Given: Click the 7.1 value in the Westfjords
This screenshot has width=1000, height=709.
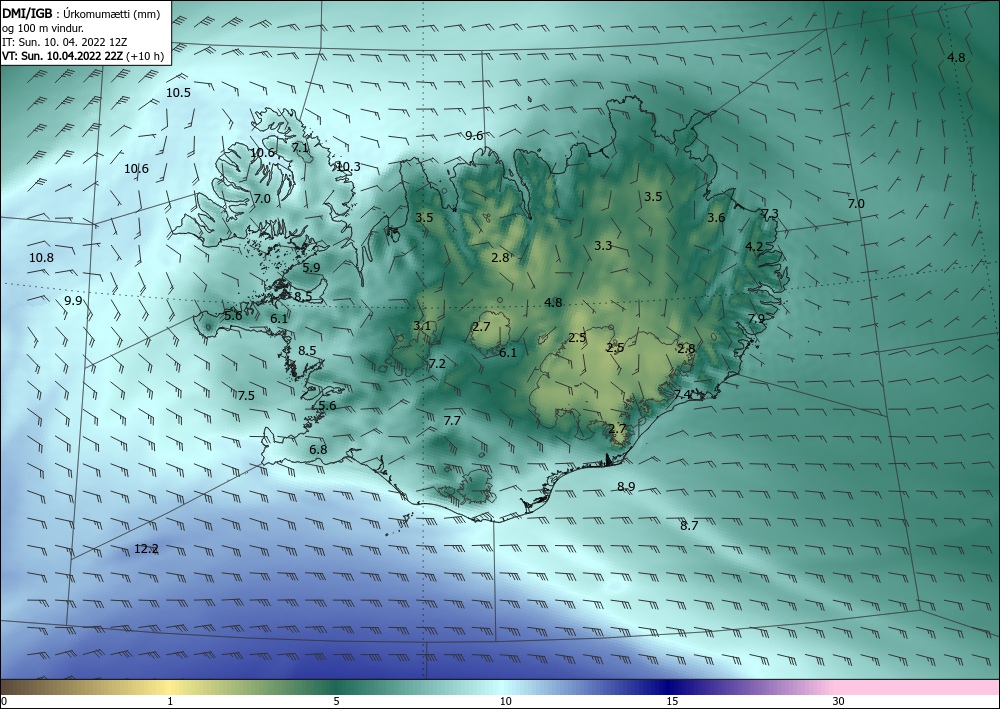Looking at the screenshot, I should 300,147.
